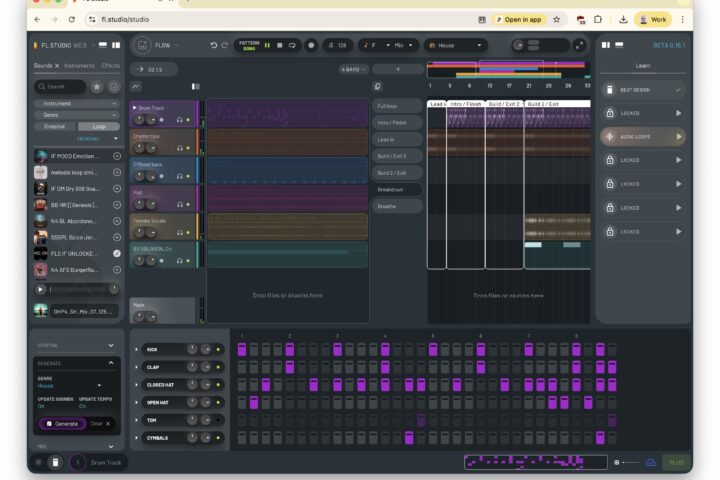Viewport: 720px width, 480px height.
Task: Toggle the first KICK step in bar 1
Action: [242, 350]
